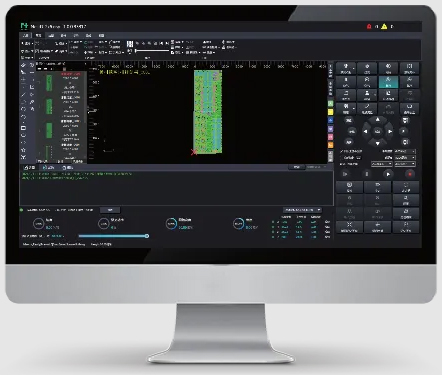Viewport: 442px width, 375px height.
Task: Toggle the first checkbox below jog pad
Action: (x=342, y=152)
